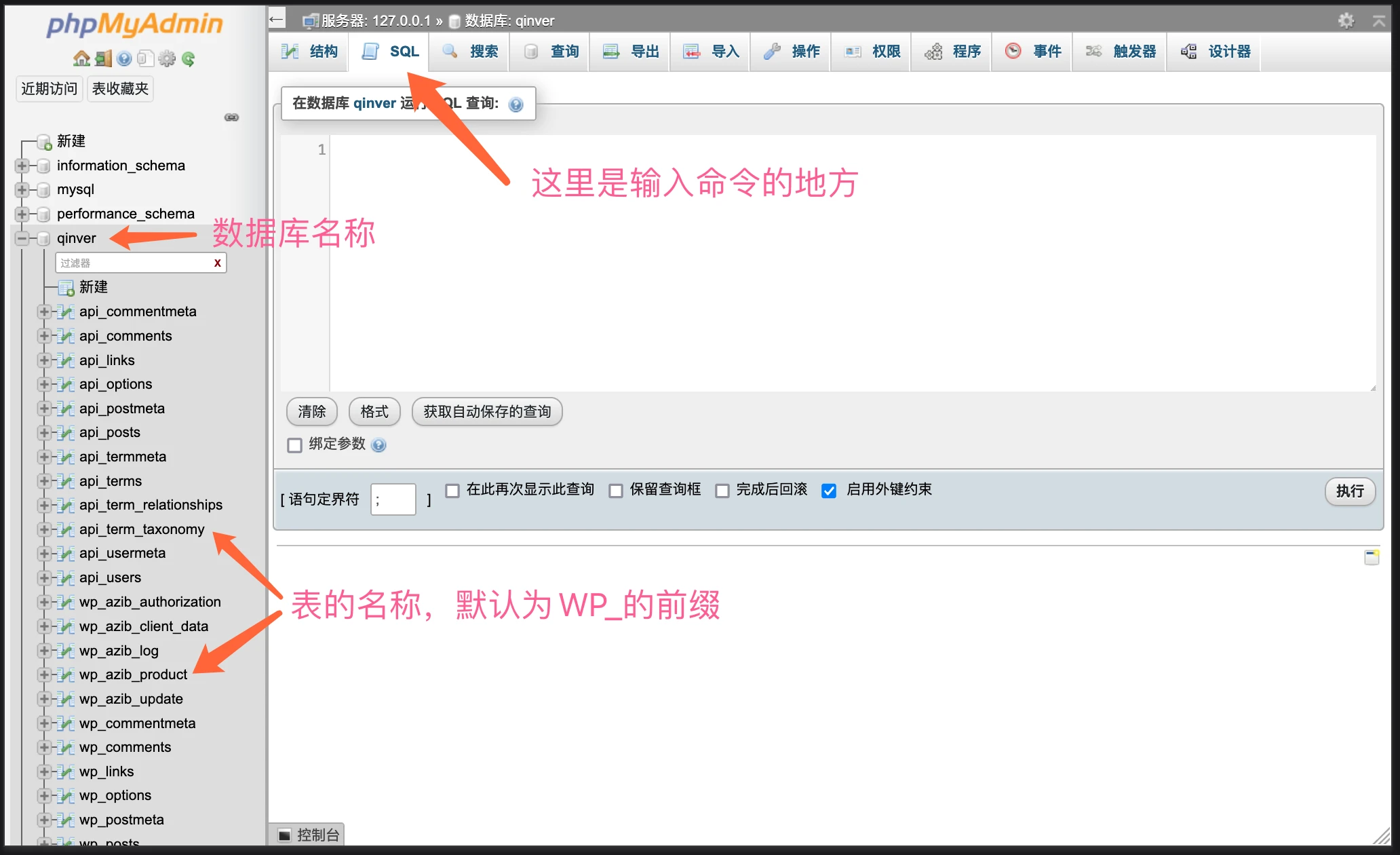The height and width of the screenshot is (855, 1400).
Task: Open navigation panel settings gear icon
Action: tap(167, 58)
